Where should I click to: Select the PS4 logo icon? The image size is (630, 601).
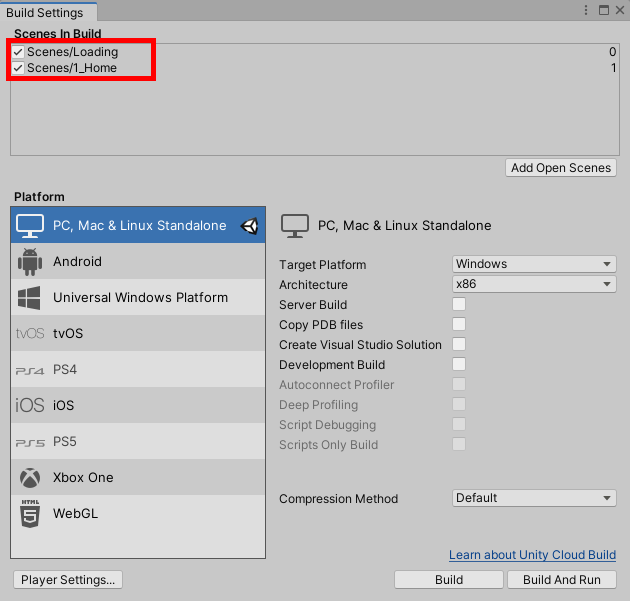30,370
